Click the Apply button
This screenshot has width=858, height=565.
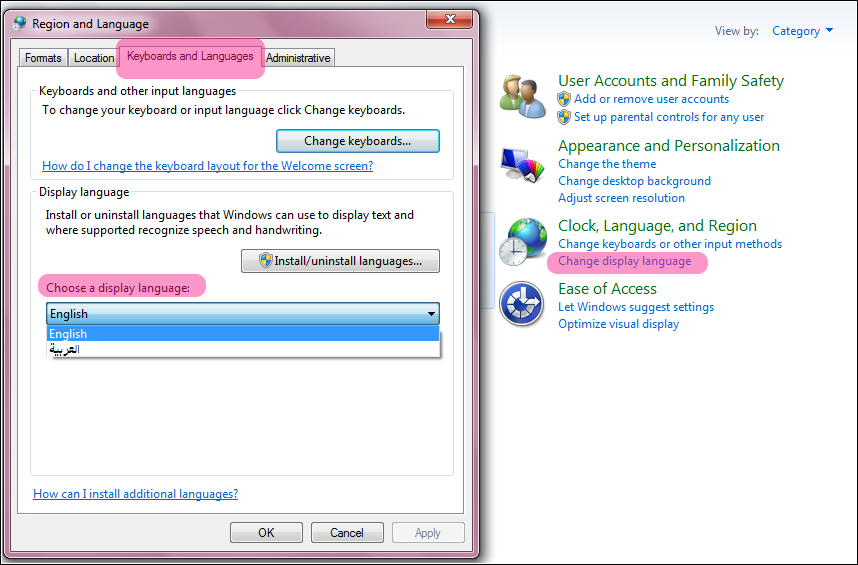(x=428, y=533)
